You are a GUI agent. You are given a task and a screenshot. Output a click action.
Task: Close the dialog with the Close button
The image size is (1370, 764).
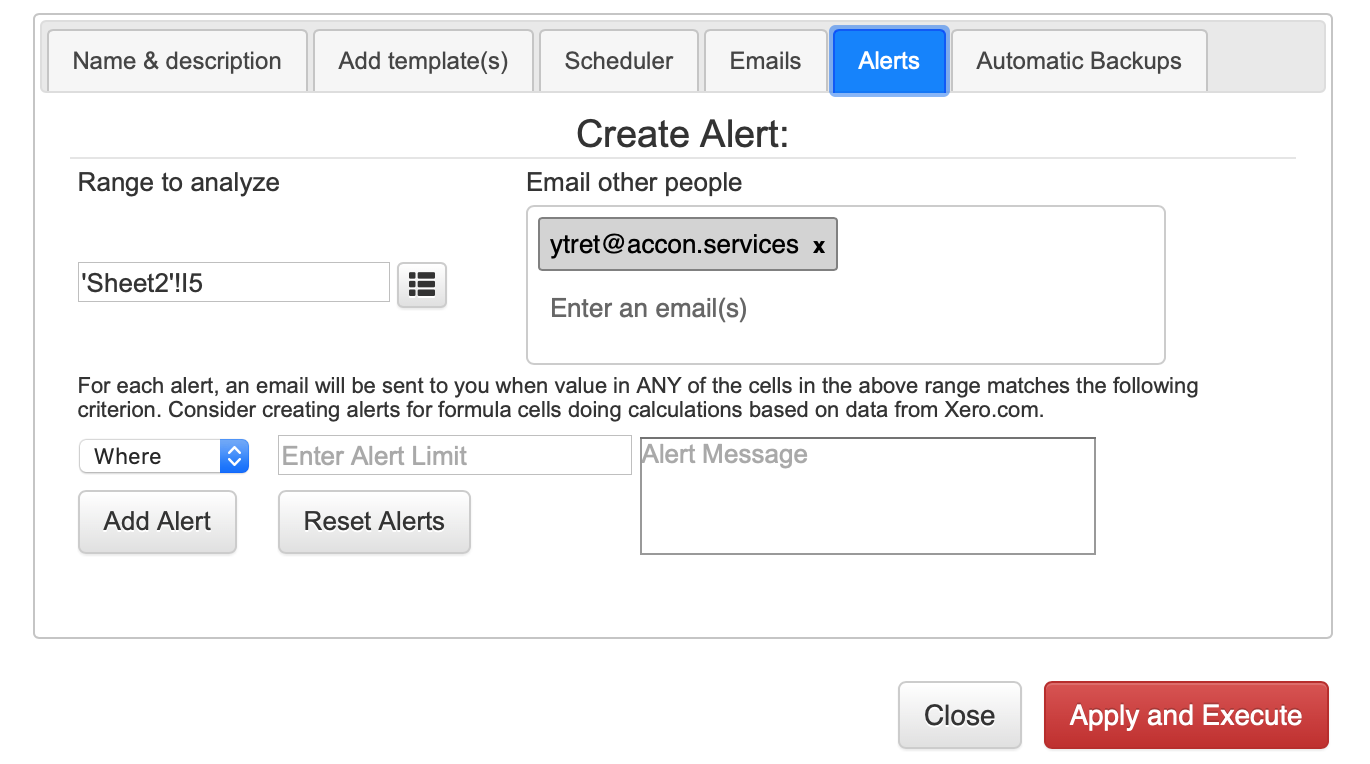point(959,715)
